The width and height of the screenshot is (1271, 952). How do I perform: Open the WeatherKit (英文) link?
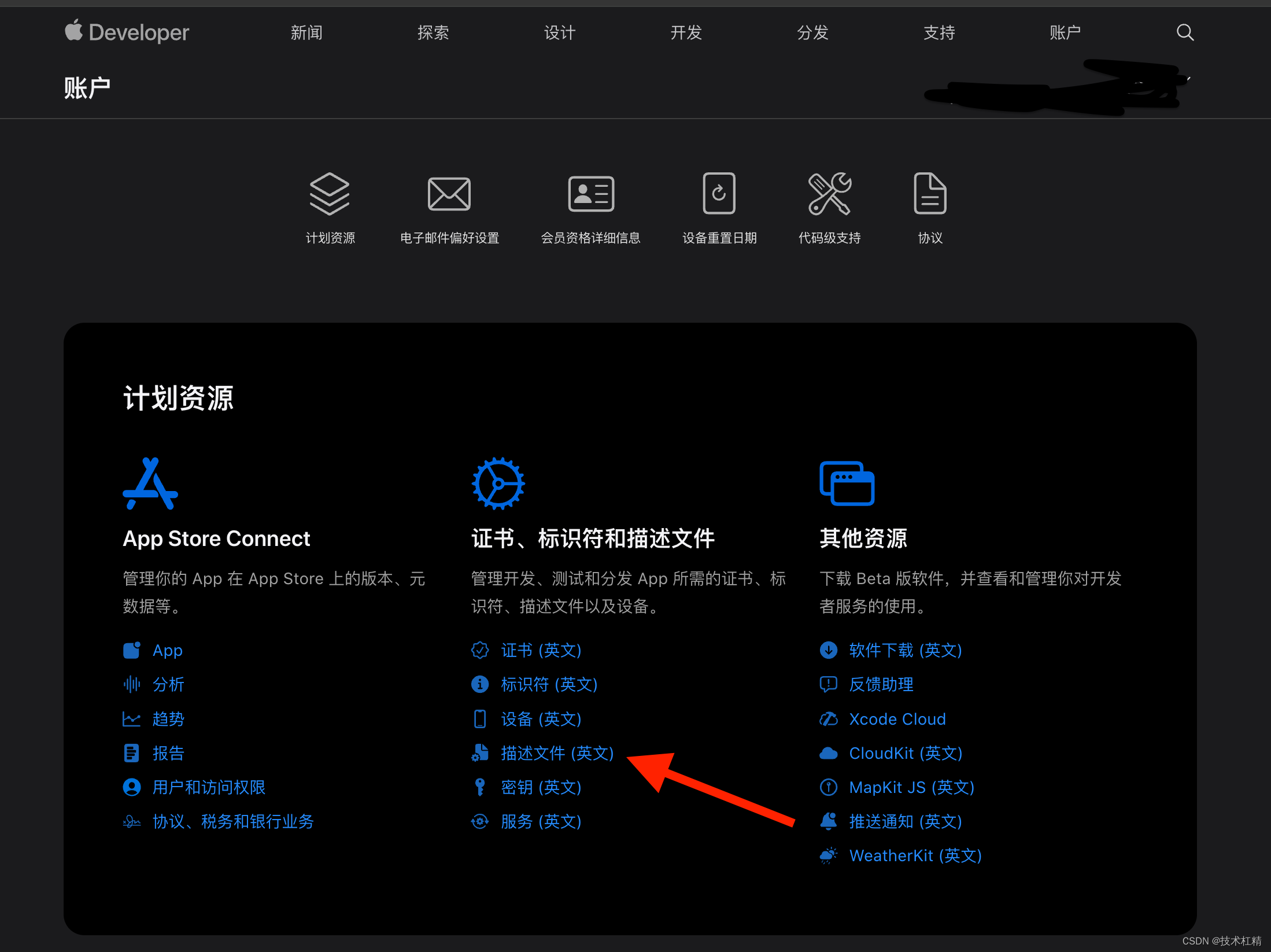916,855
